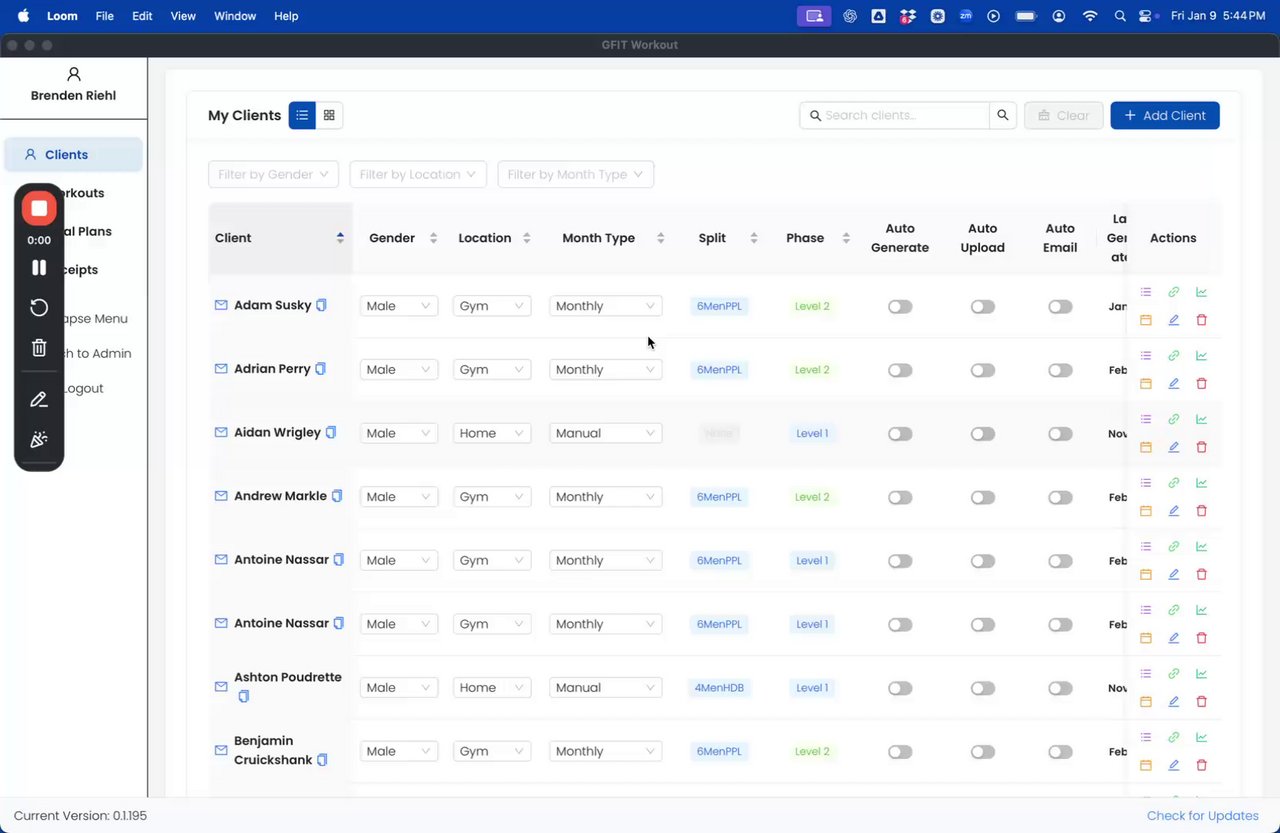
Task: Open Loom confetti effects button
Action: pyautogui.click(x=39, y=440)
